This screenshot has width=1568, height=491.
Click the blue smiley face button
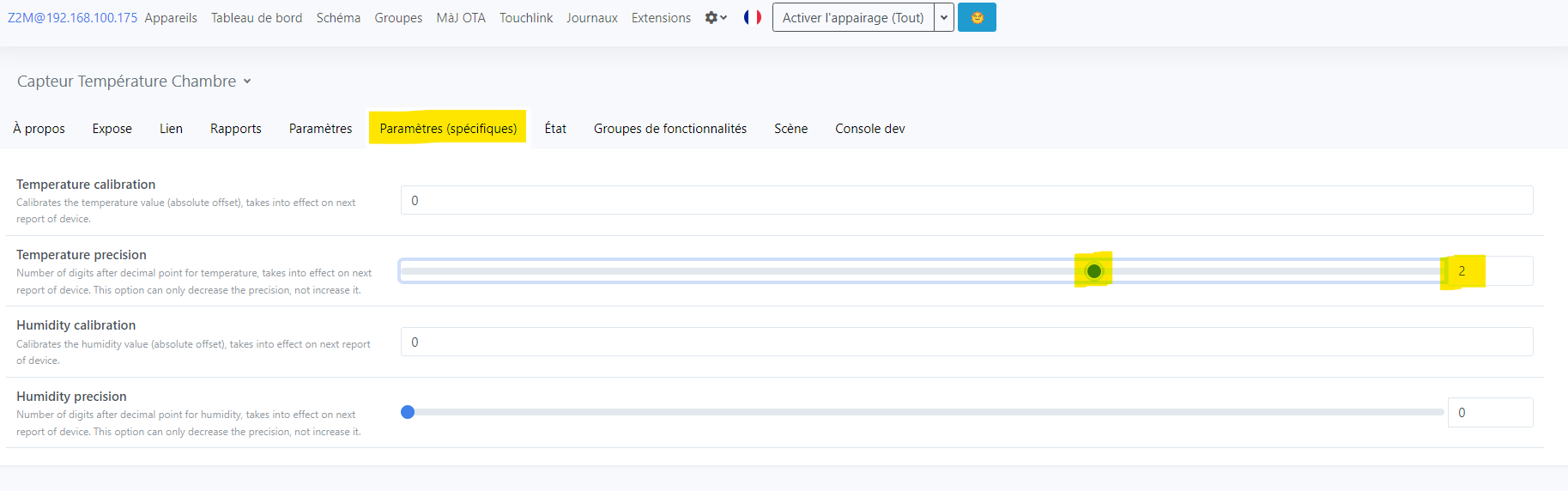(977, 17)
